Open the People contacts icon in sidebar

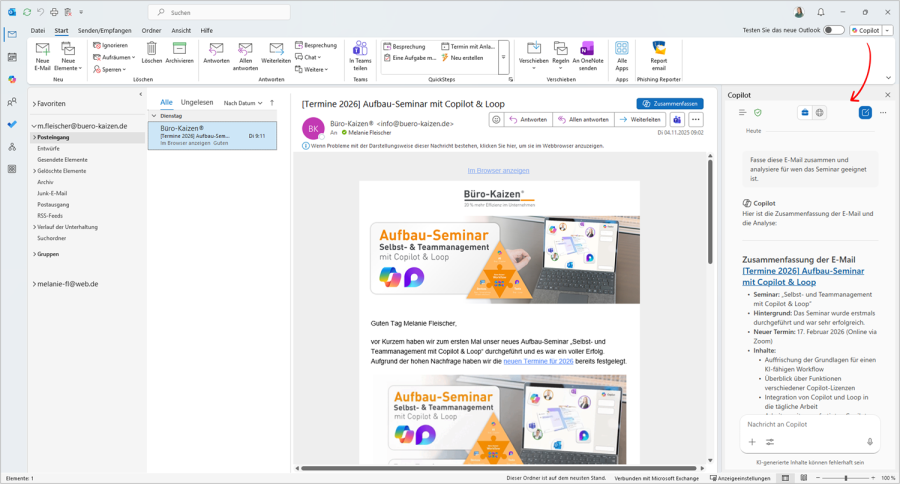(x=12, y=102)
